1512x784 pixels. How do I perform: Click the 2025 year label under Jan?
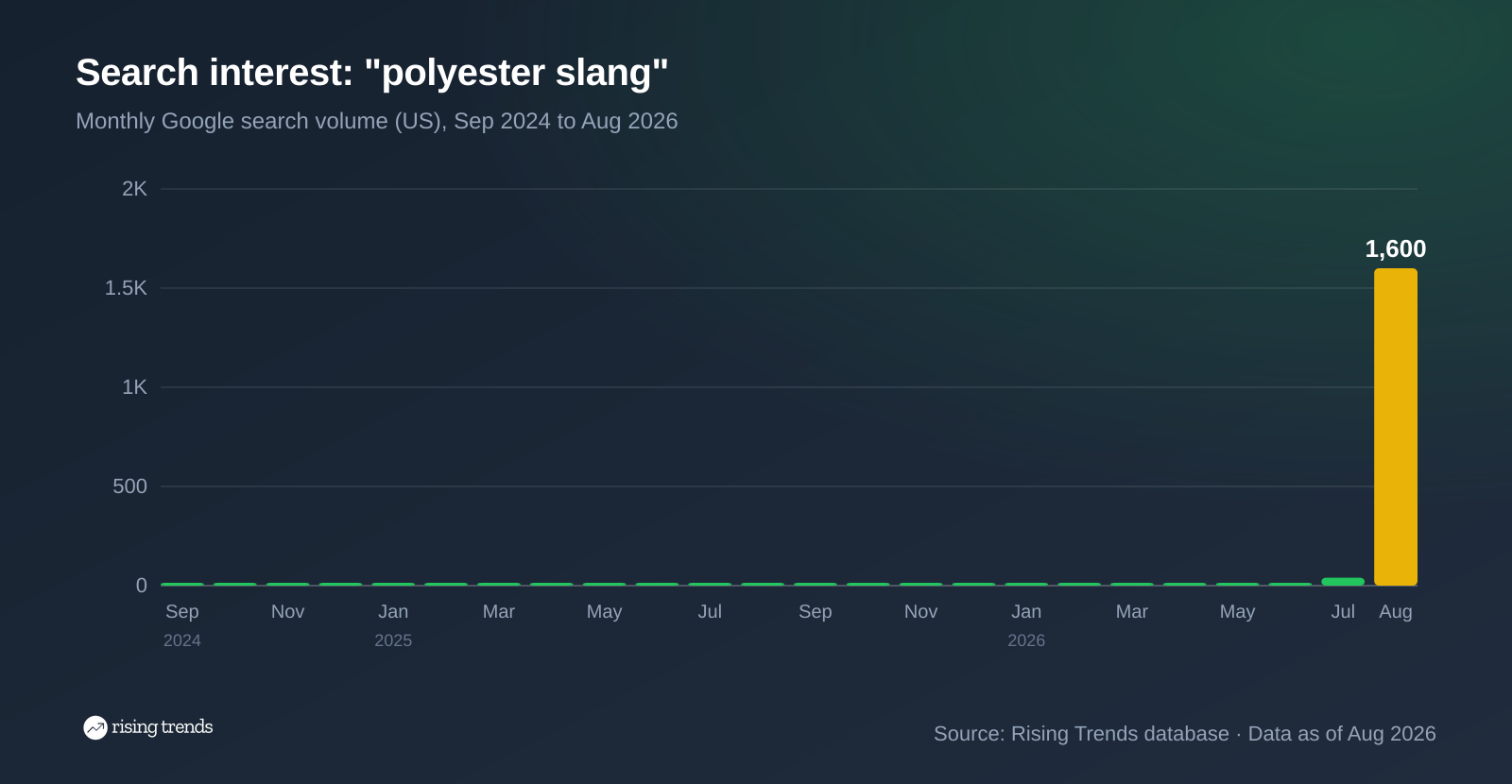393,640
